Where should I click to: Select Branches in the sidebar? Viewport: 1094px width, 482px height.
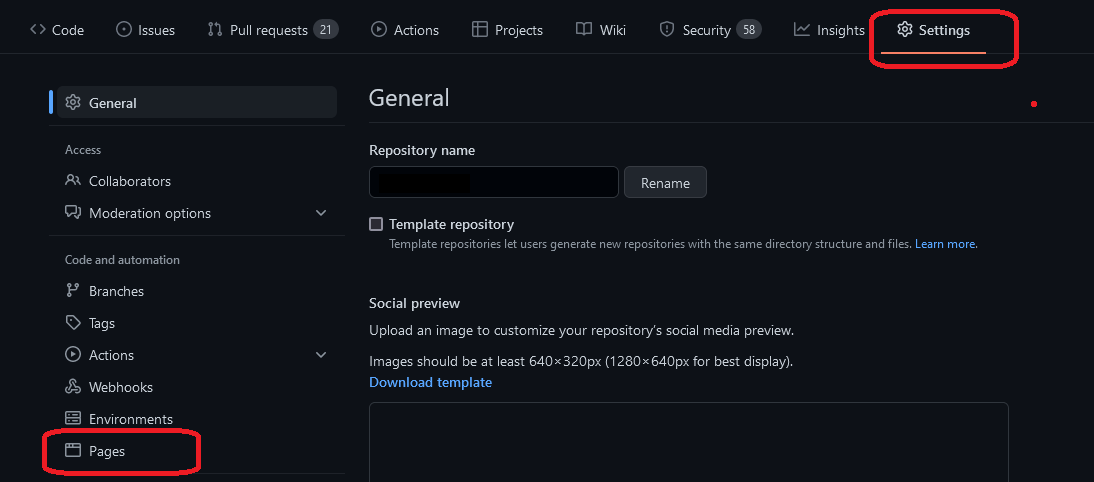(116, 291)
